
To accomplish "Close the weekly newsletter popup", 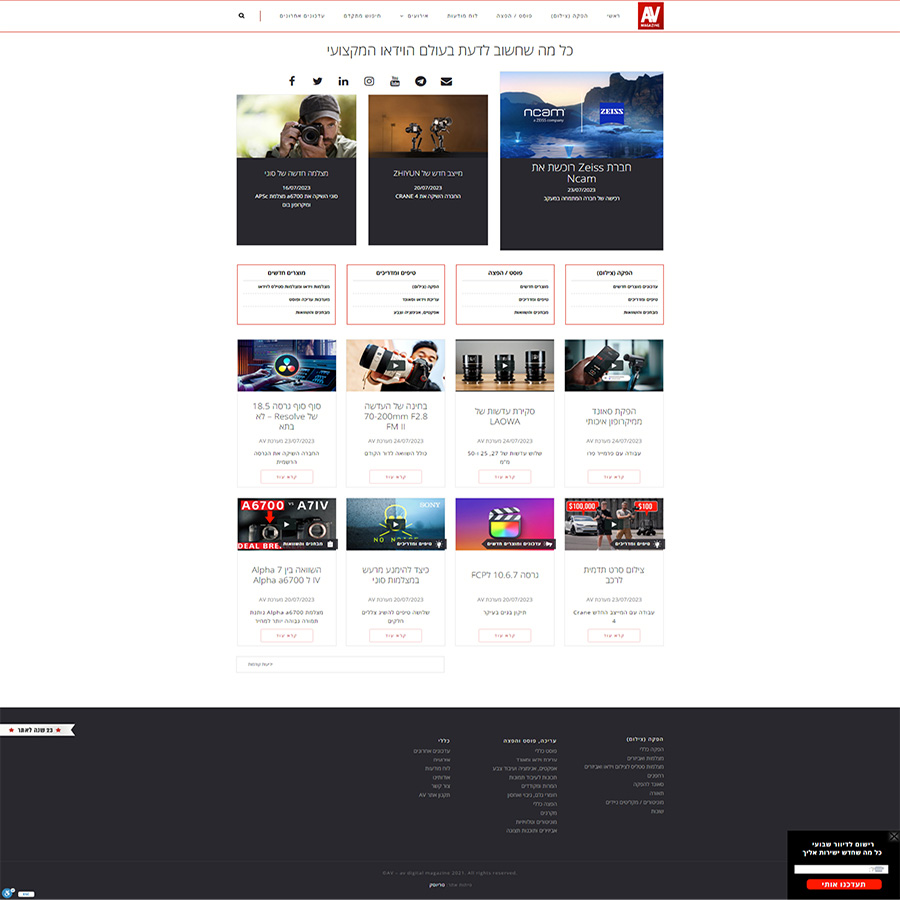I will pos(894,836).
